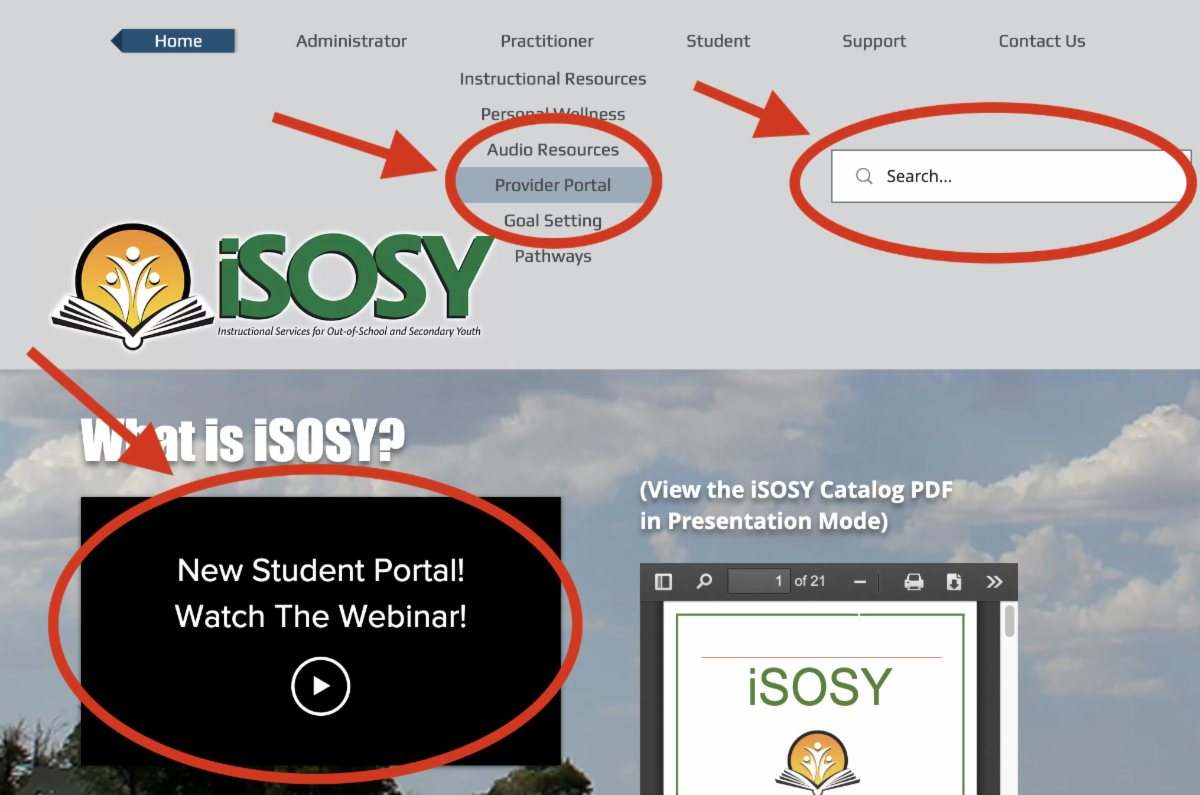The height and width of the screenshot is (795, 1200).
Task: Open the Student menu
Action: (x=718, y=41)
